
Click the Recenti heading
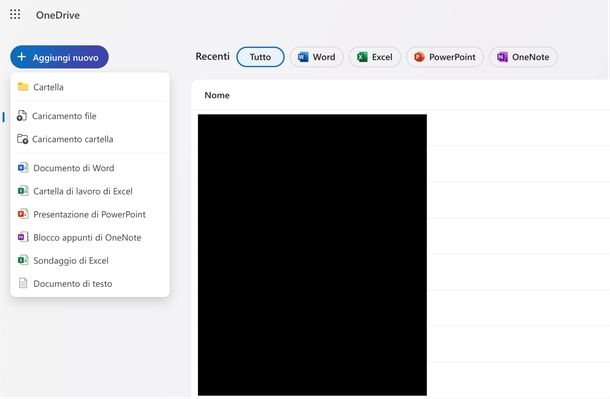(212, 56)
